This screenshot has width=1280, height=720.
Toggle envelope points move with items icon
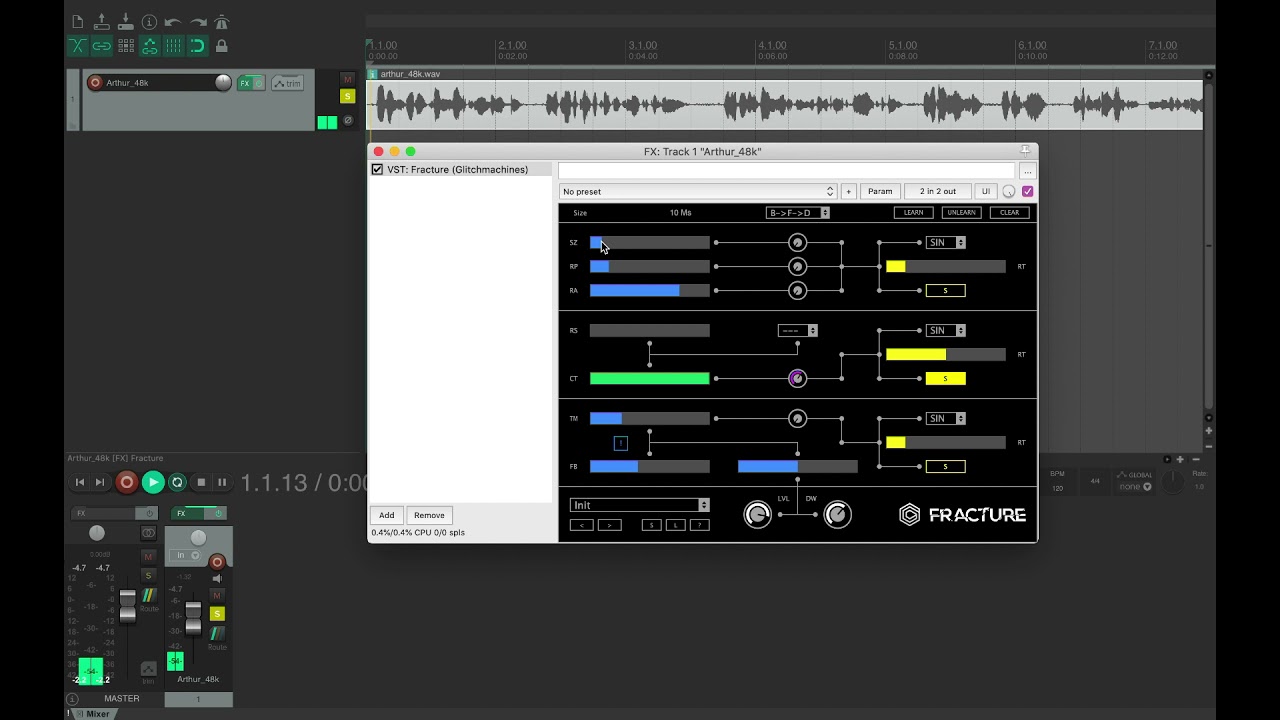(150, 46)
